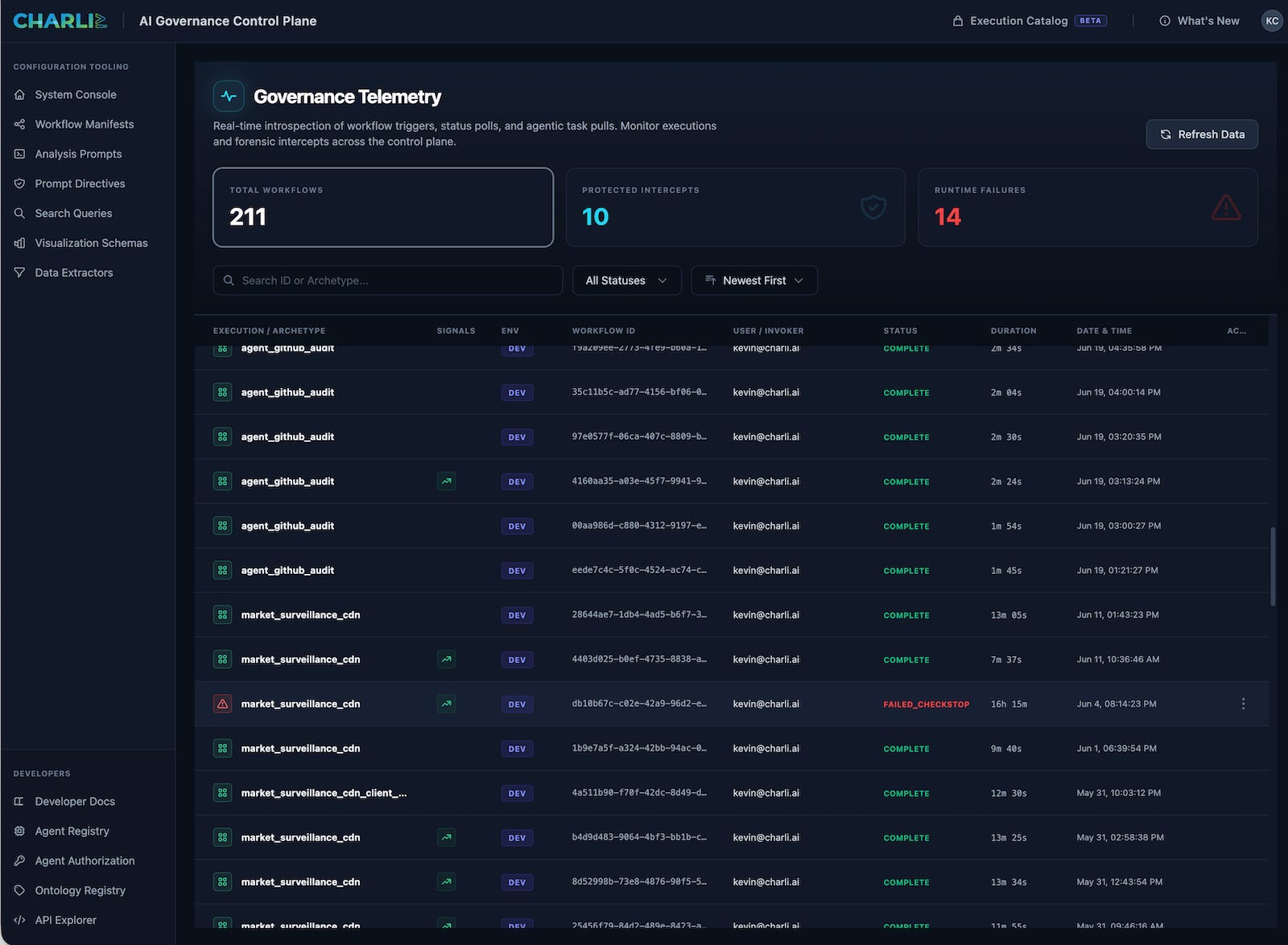Click the table's vertical scrollbar thumb
Image resolution: width=1288 pixels, height=945 pixels.
[1273, 567]
